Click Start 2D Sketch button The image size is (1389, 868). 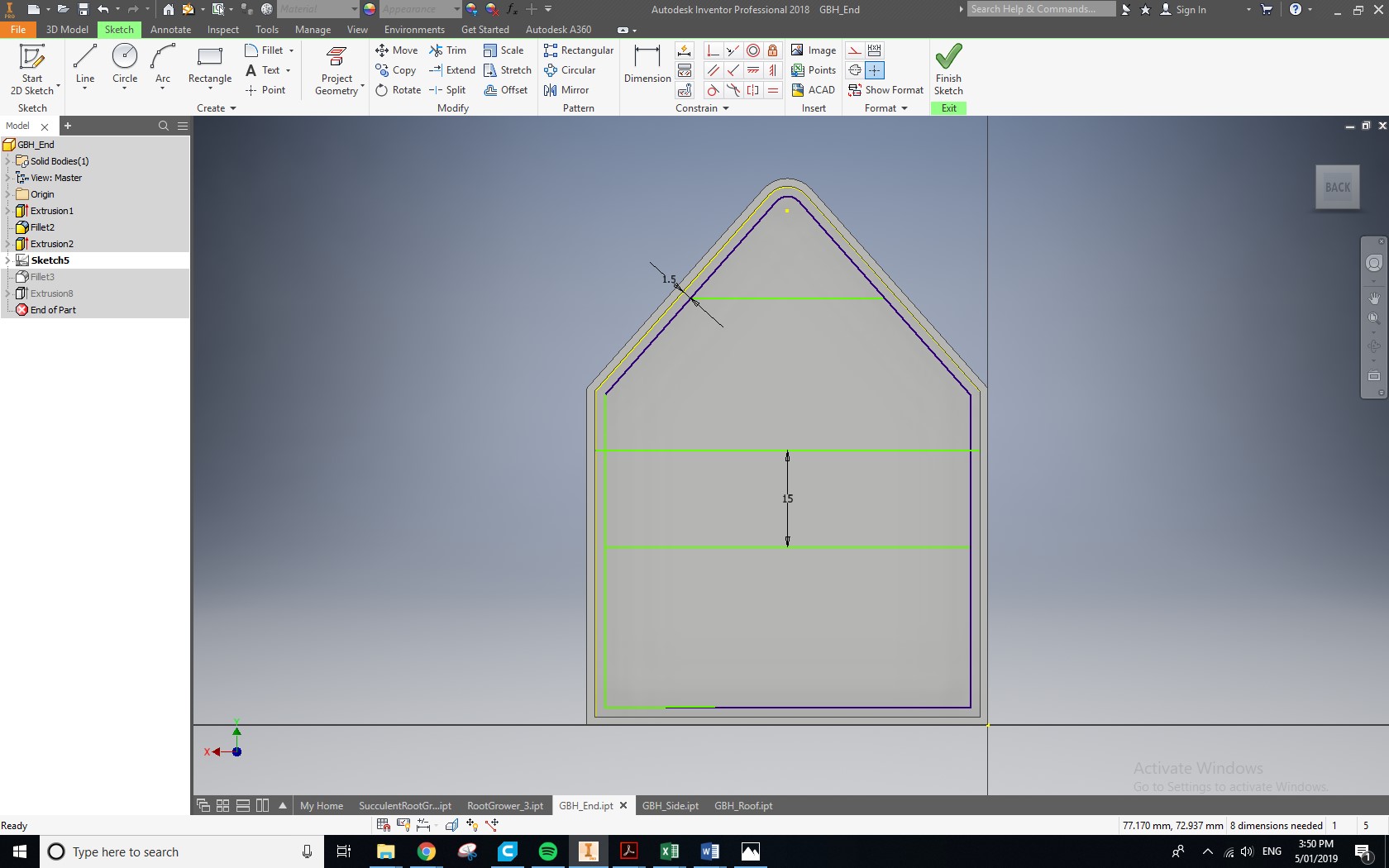click(x=32, y=70)
